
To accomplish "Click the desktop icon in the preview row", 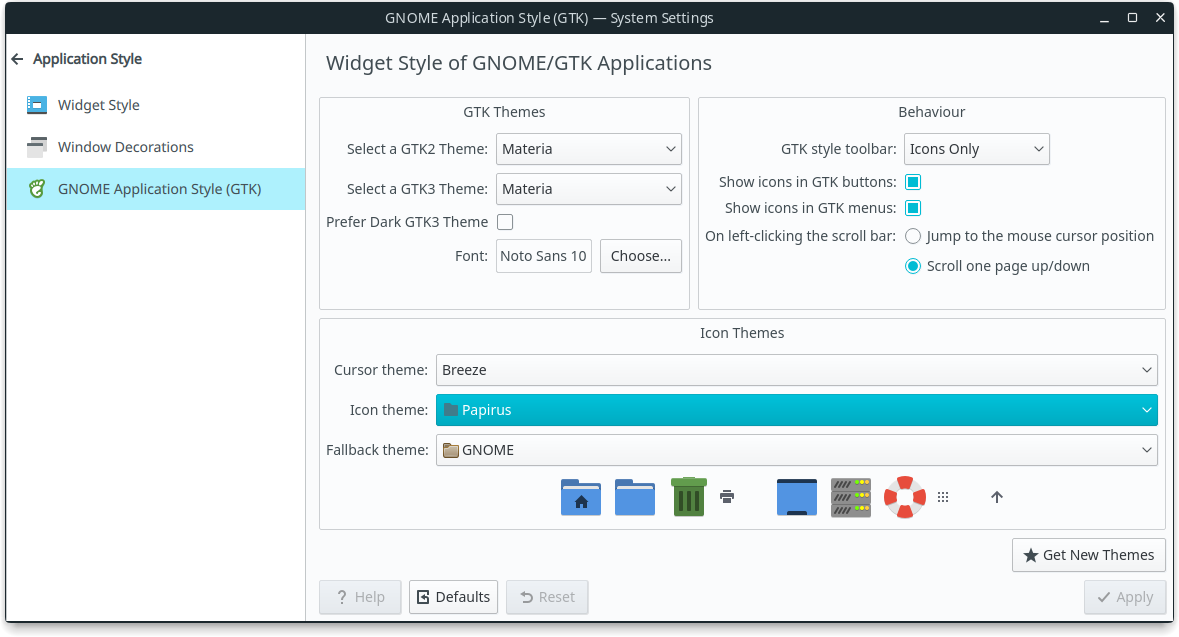I will click(x=796, y=497).
